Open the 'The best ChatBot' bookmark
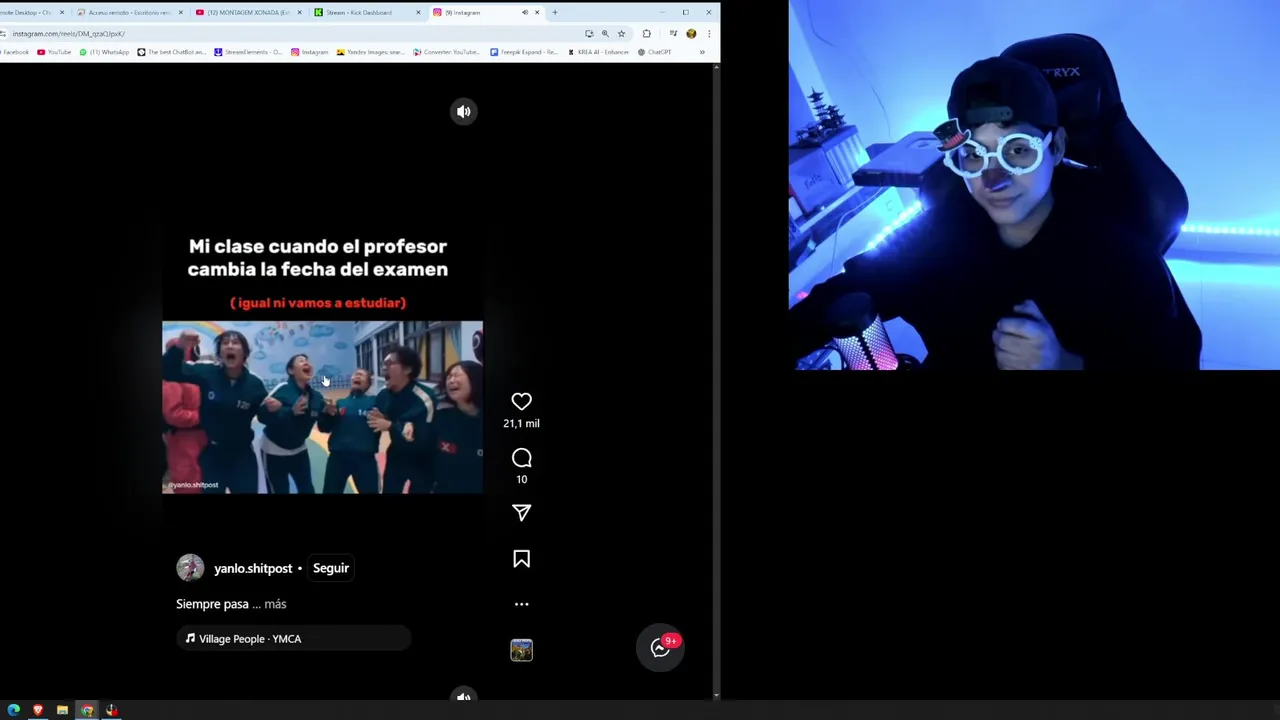1280x720 pixels. tap(171, 52)
